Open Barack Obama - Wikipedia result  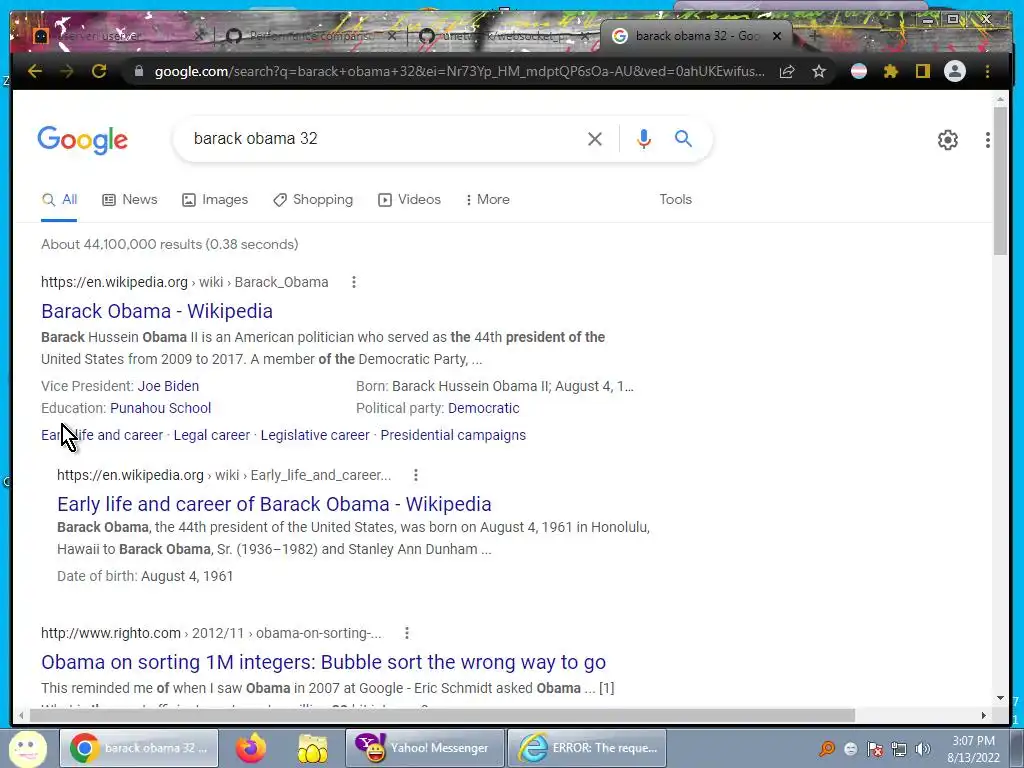click(x=157, y=312)
